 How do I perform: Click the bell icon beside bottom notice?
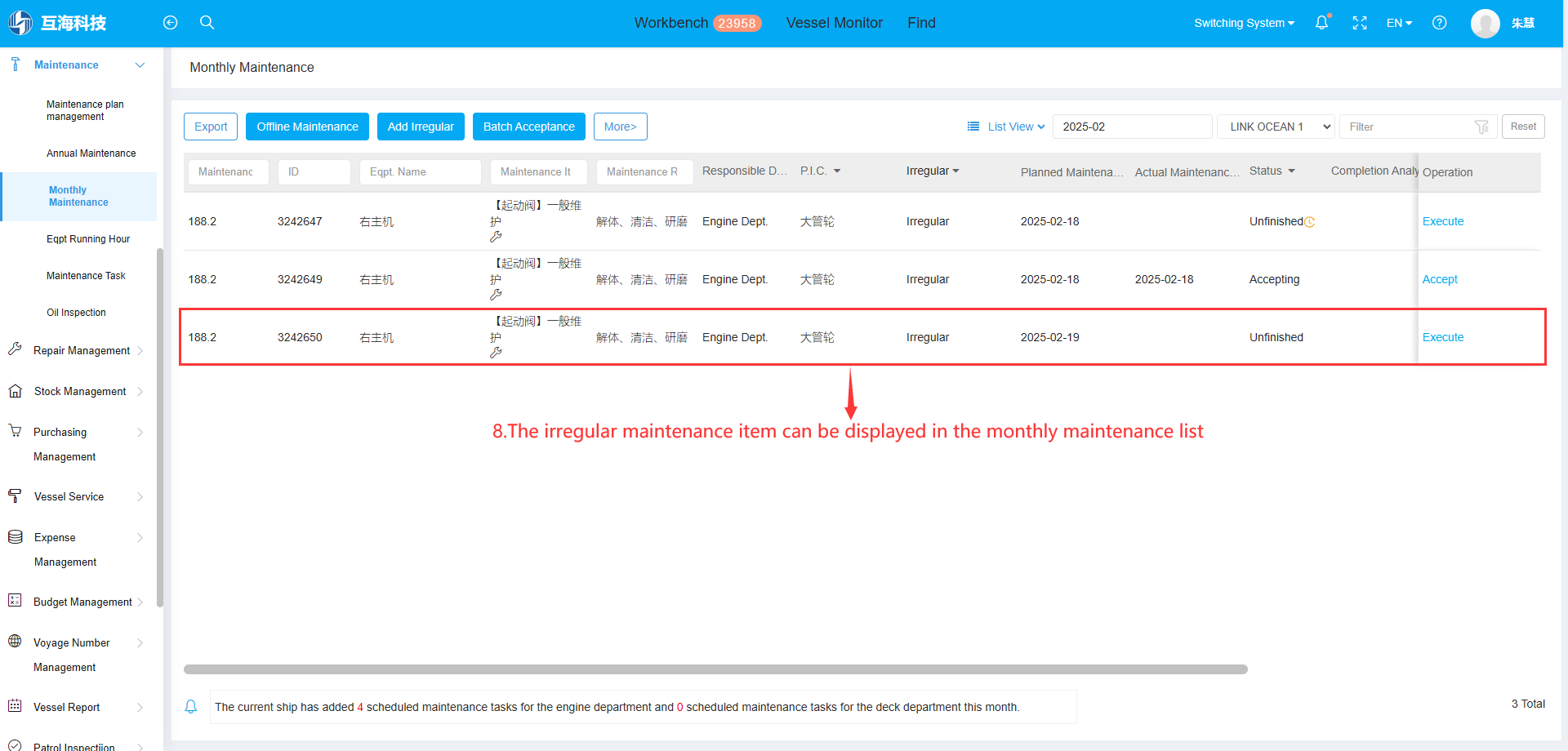pos(191,707)
